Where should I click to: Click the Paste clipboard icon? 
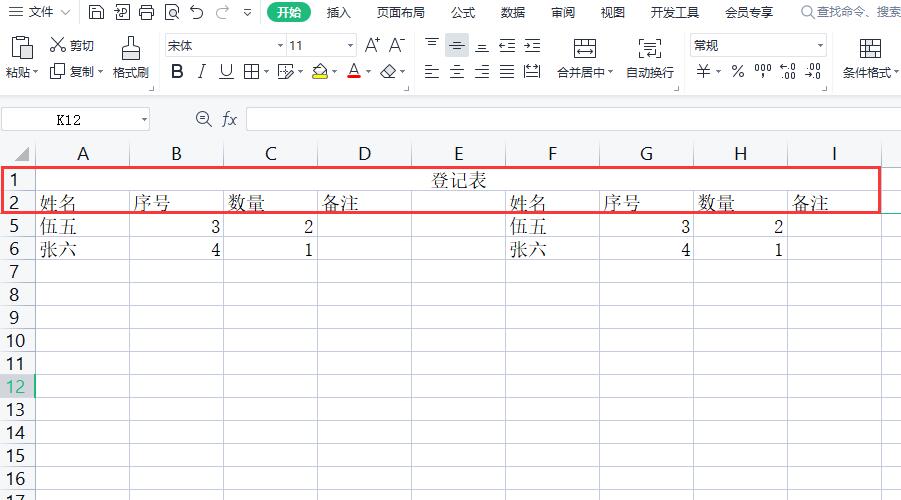(x=22, y=48)
